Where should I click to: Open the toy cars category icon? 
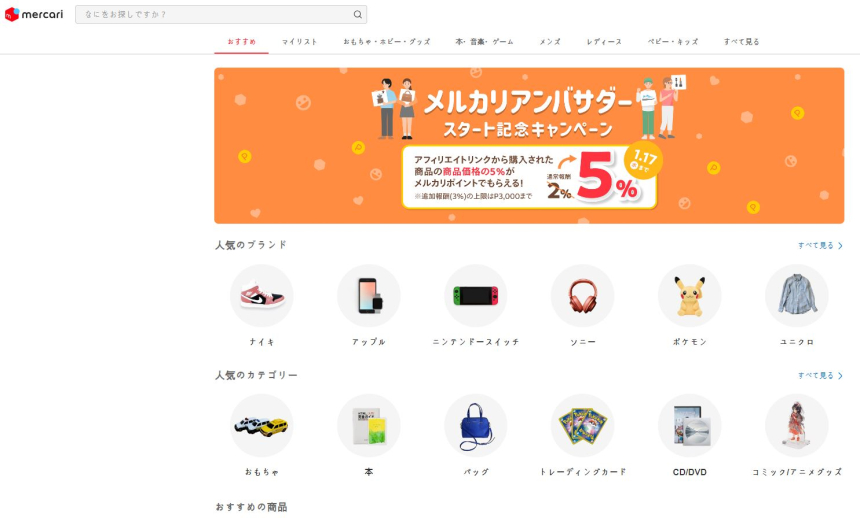pyautogui.click(x=262, y=426)
